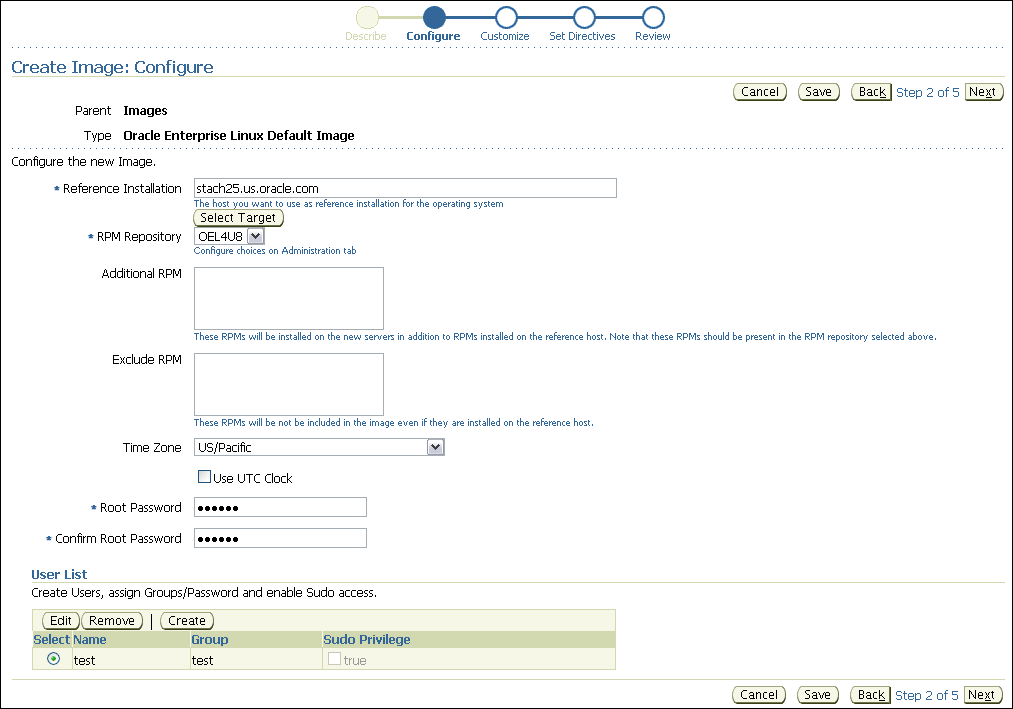Go to the Set Directives step label
This screenshot has width=1013, height=709.
(x=582, y=36)
